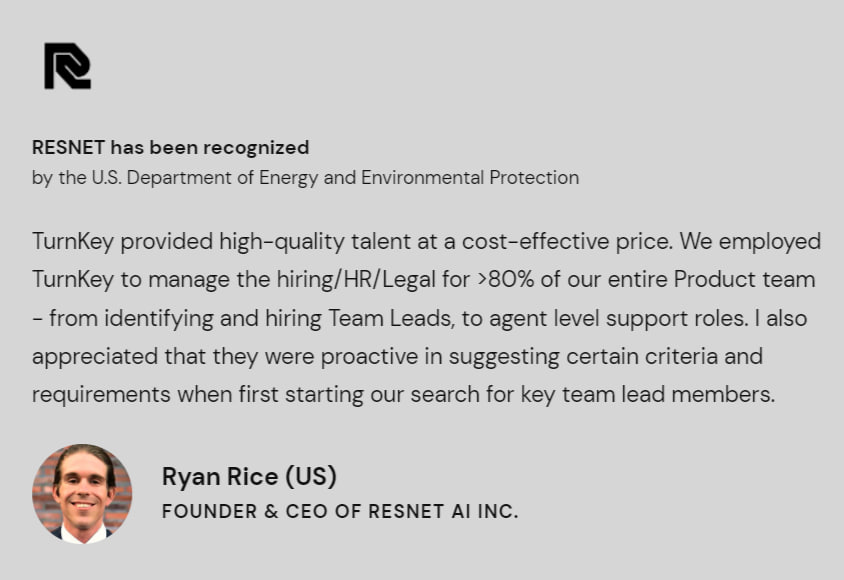Viewport: 844px width, 580px height.
Task: Click Ryan Rice's profile photo
Action: click(x=82, y=494)
